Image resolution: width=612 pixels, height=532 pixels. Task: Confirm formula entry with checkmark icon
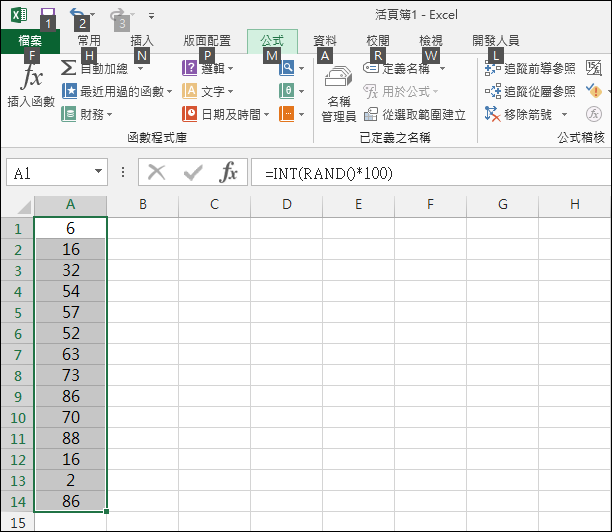pos(193,172)
